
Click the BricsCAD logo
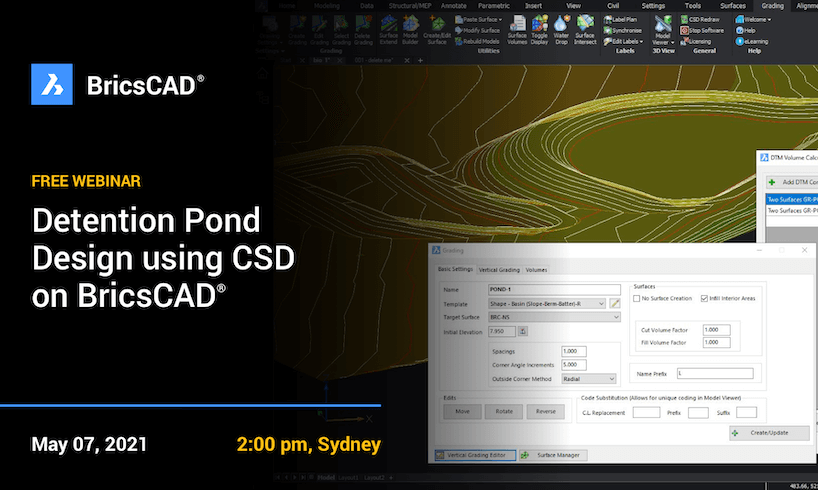pos(52,84)
